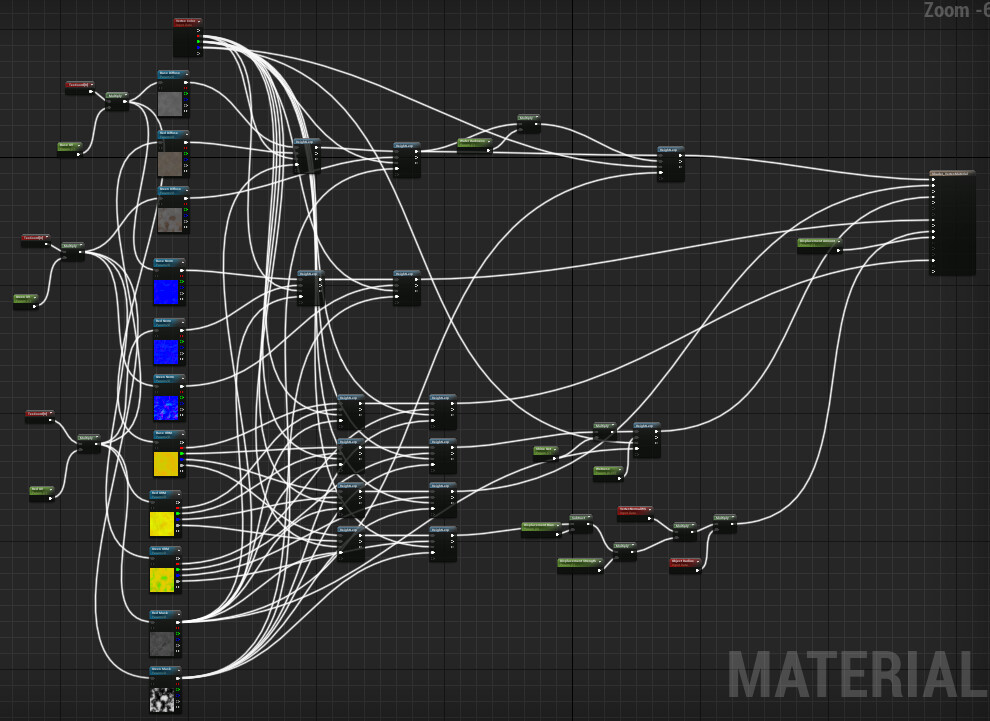Screen dimensions: 990x721
Task: Select the Multiply node receiving Displacement Strength
Action: tap(625, 551)
